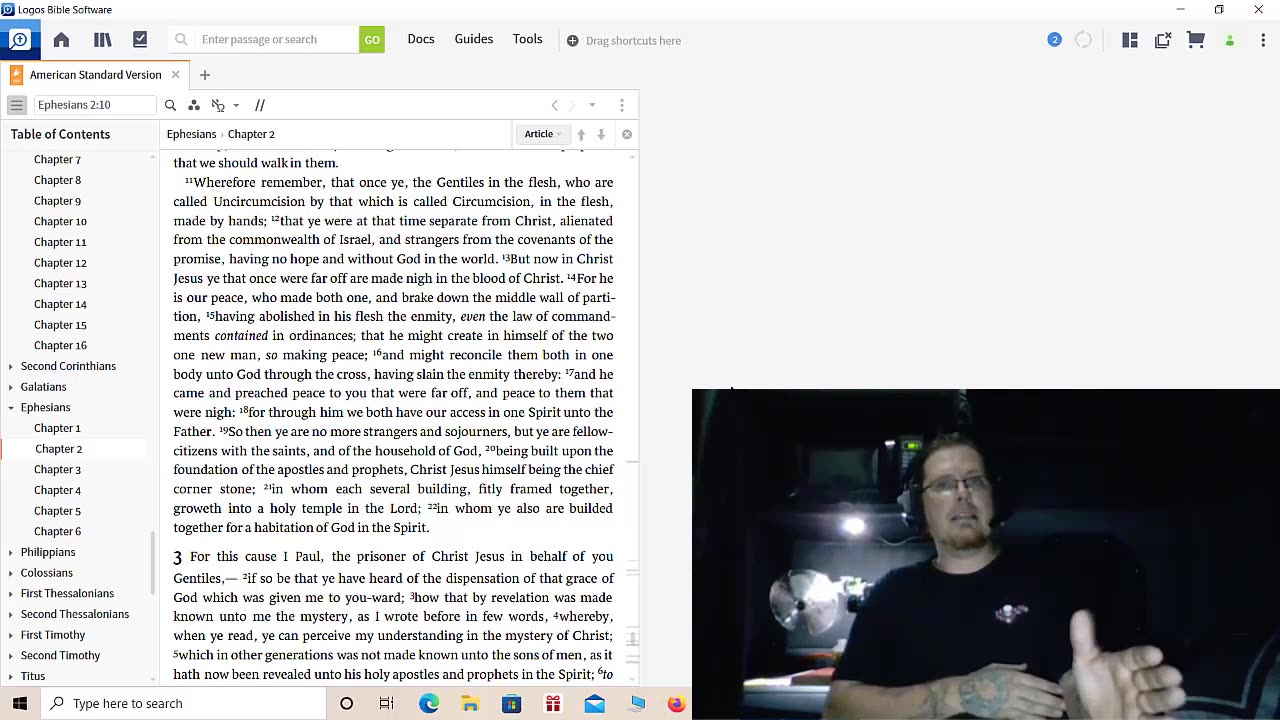The width and height of the screenshot is (1280, 720).
Task: Click the Chapter 2 breadcrumb link
Action: (x=251, y=134)
